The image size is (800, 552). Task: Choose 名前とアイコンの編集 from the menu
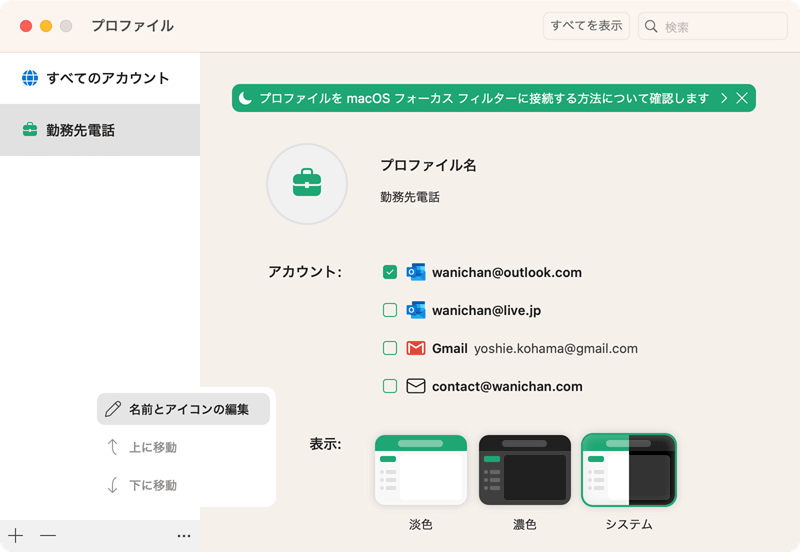[x=184, y=409]
